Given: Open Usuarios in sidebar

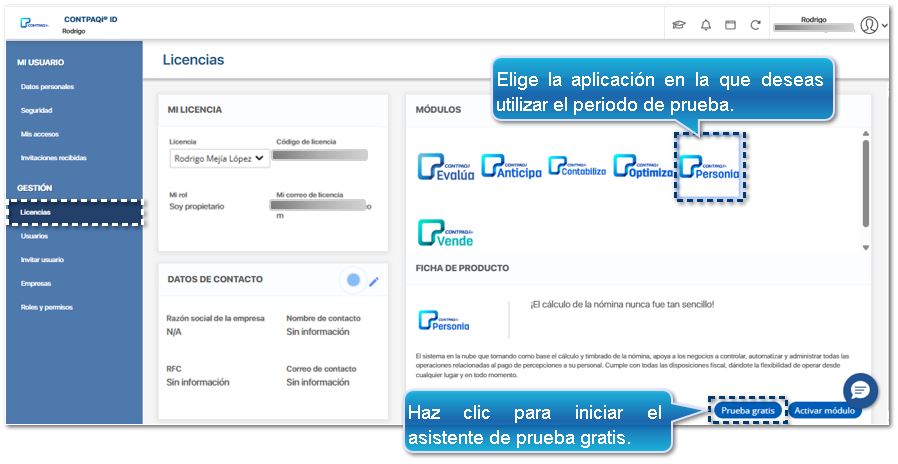Looking at the screenshot, I should pos(34,236).
